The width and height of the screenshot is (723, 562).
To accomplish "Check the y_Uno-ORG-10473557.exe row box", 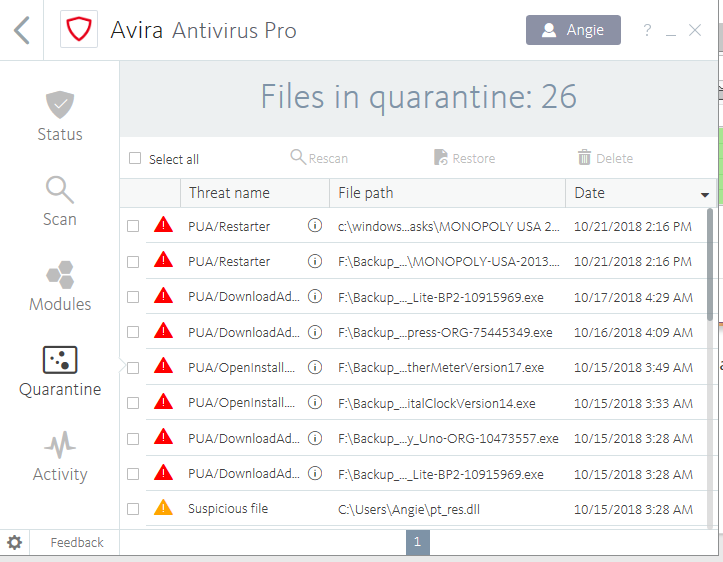I will tap(133, 438).
